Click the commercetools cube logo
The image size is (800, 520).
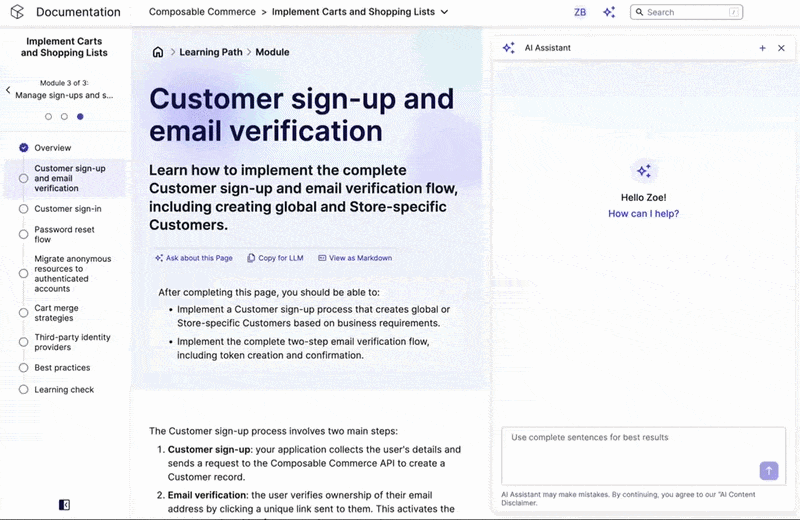(17, 12)
